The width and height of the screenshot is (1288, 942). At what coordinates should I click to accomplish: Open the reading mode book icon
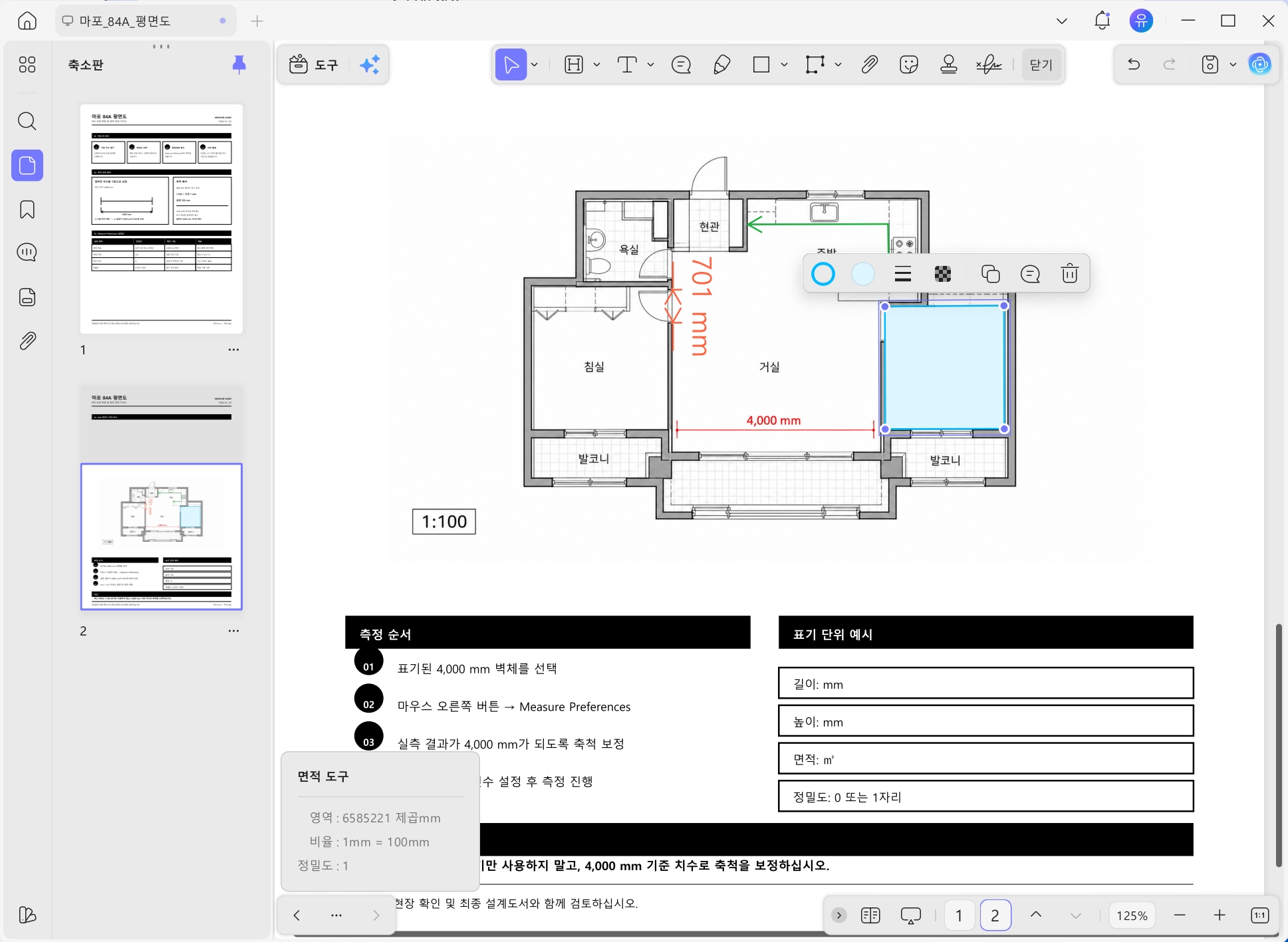pyautogui.click(x=870, y=915)
